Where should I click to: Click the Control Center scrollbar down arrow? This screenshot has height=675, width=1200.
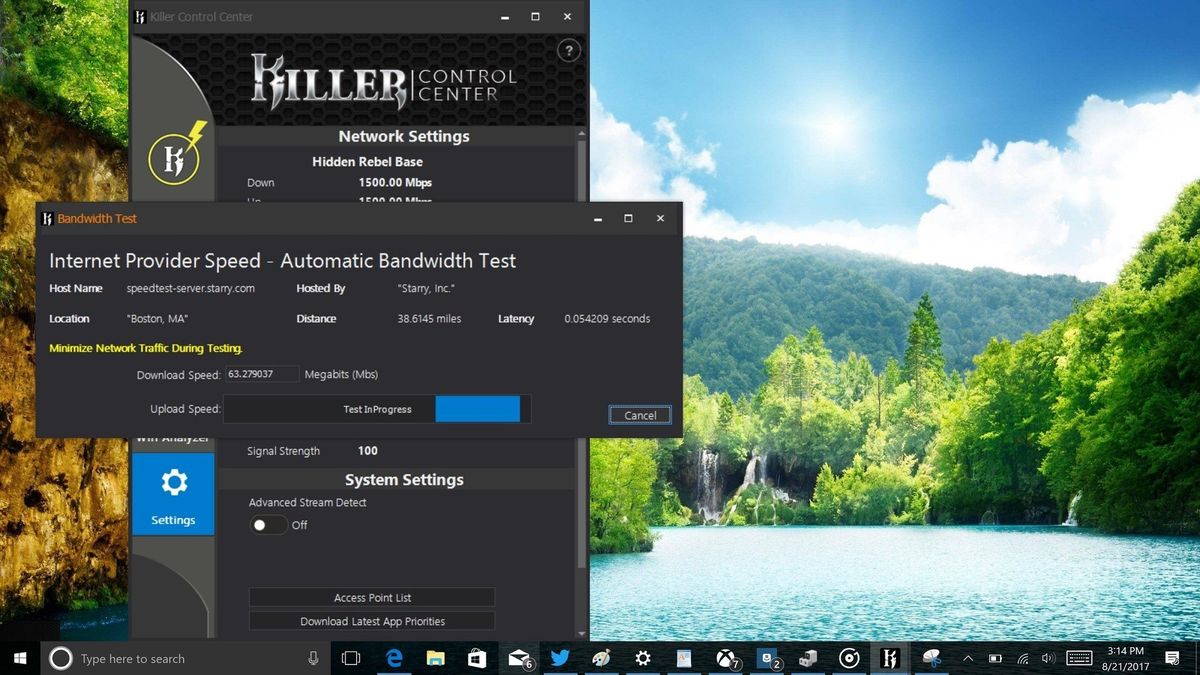pyautogui.click(x=582, y=633)
